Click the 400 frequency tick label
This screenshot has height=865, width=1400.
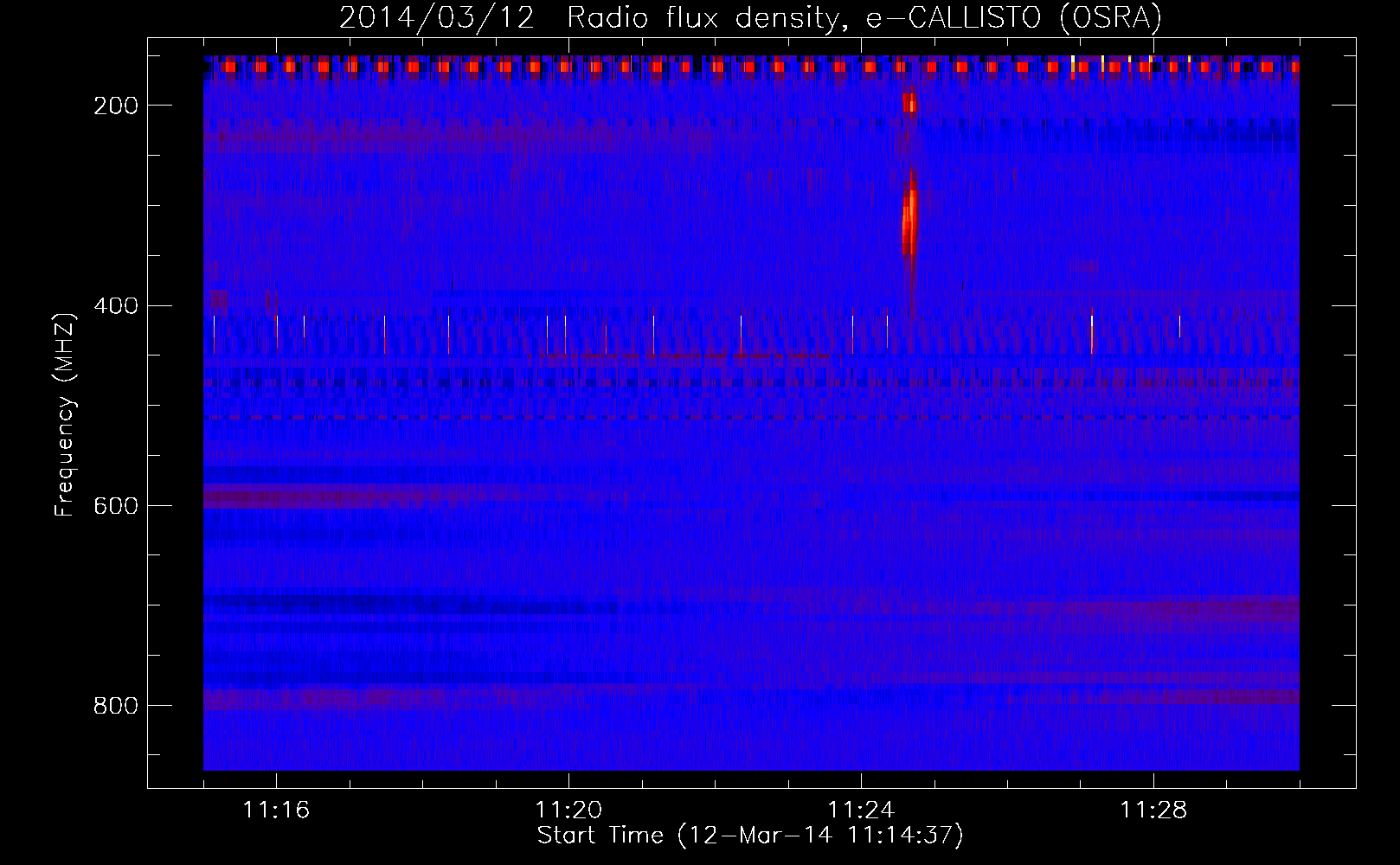(x=115, y=306)
